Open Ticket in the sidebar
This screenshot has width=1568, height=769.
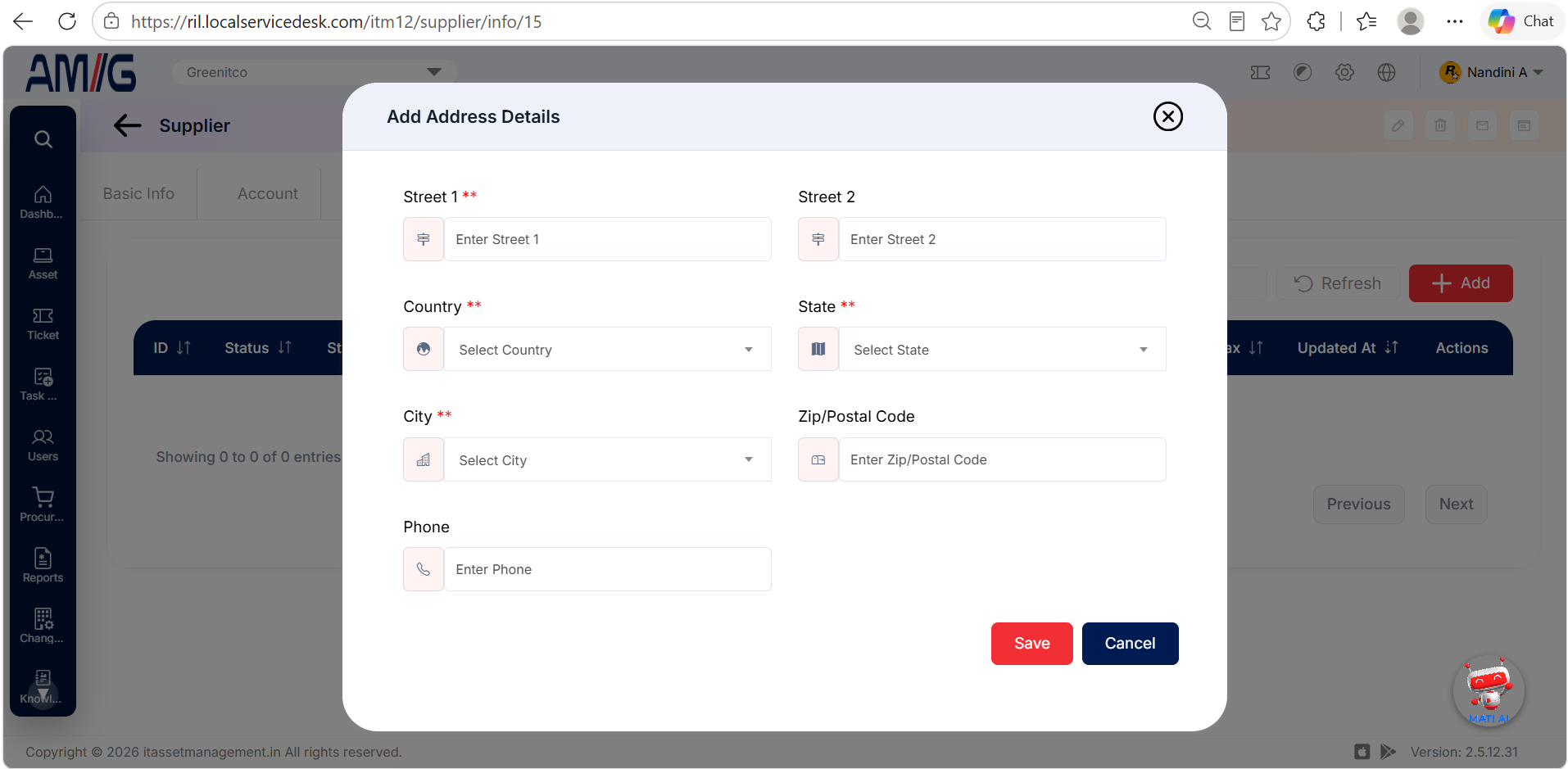point(43,323)
